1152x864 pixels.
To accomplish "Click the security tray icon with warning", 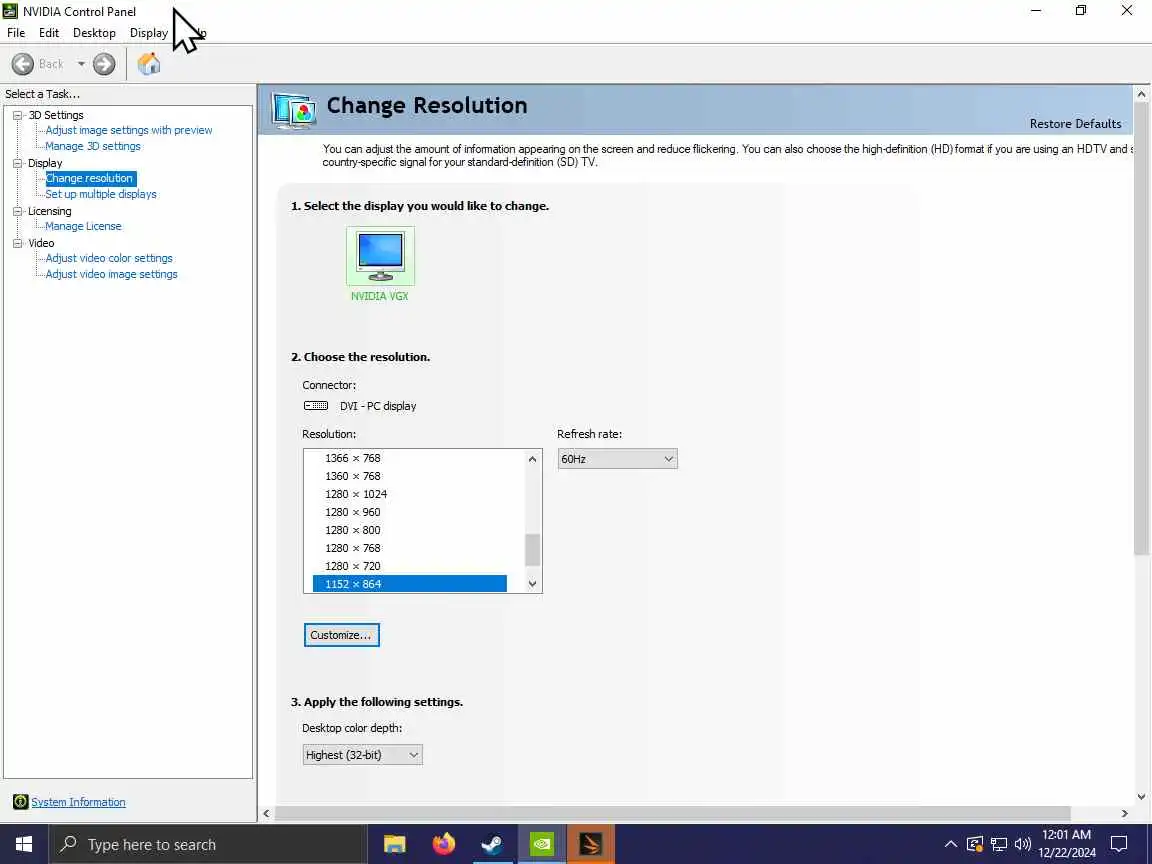I will pyautogui.click(x=975, y=844).
